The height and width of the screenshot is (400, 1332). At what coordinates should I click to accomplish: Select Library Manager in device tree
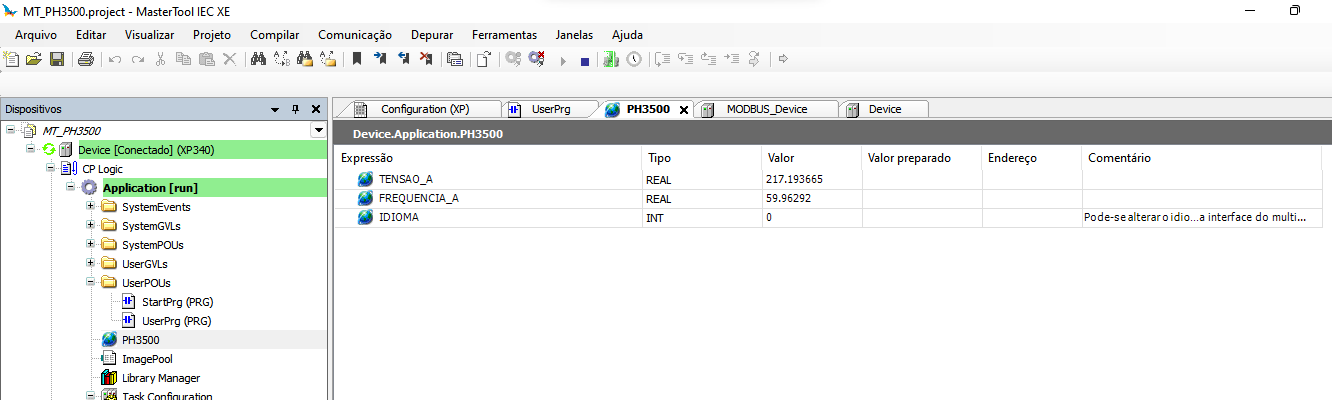[160, 378]
